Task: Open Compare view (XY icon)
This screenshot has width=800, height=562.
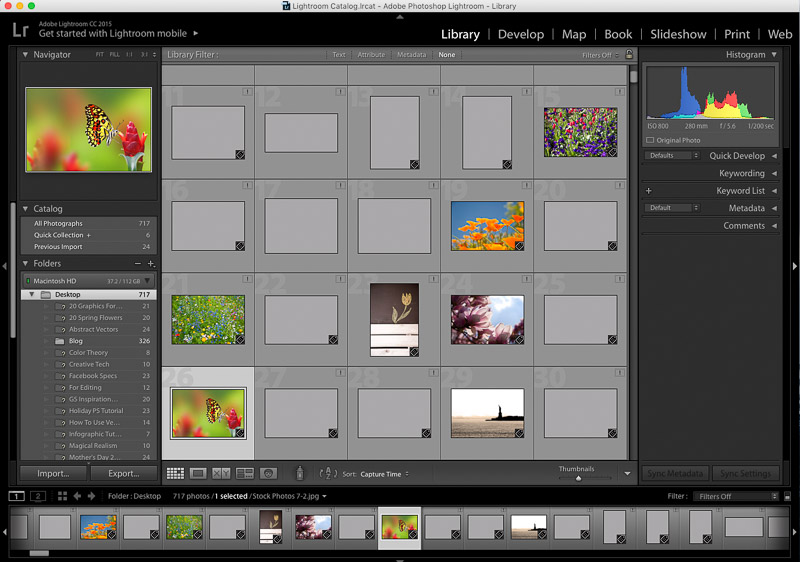Action: (x=221, y=474)
